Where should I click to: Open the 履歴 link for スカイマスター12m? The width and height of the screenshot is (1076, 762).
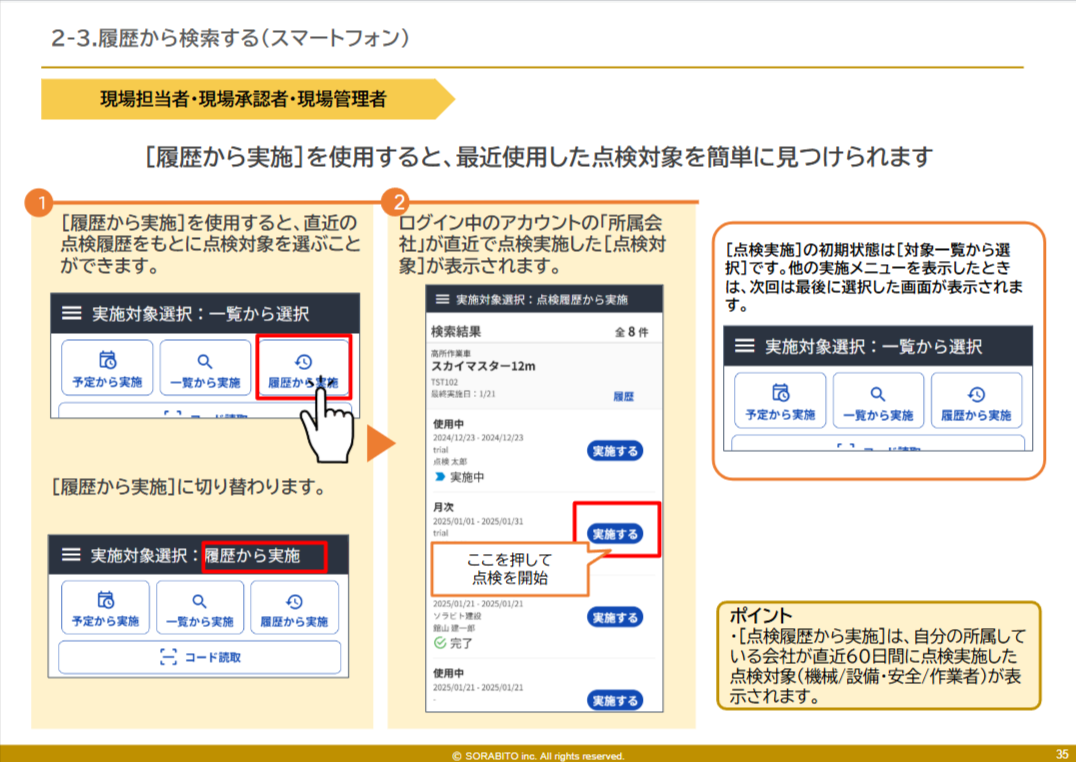pyautogui.click(x=623, y=396)
